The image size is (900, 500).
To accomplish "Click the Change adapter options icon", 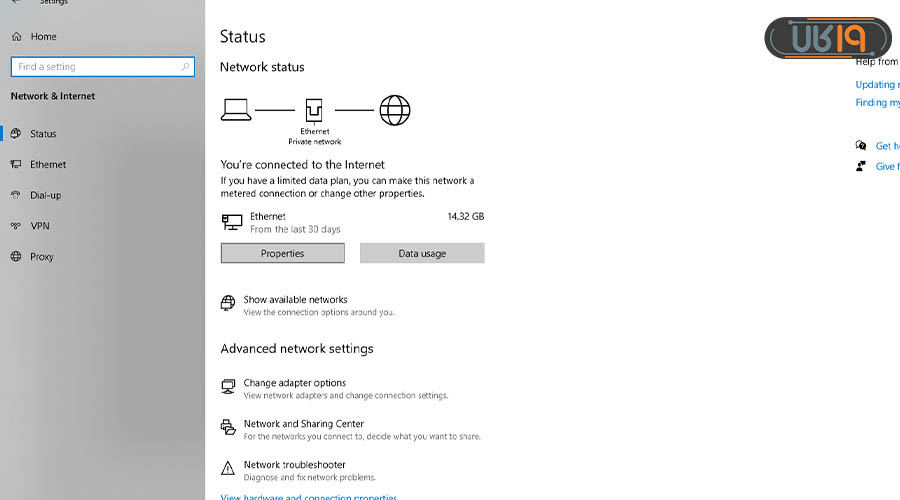I will (227, 386).
